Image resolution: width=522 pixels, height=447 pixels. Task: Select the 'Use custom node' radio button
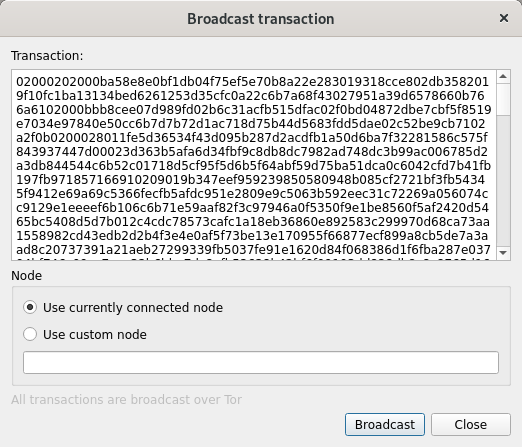pyautogui.click(x=30, y=334)
